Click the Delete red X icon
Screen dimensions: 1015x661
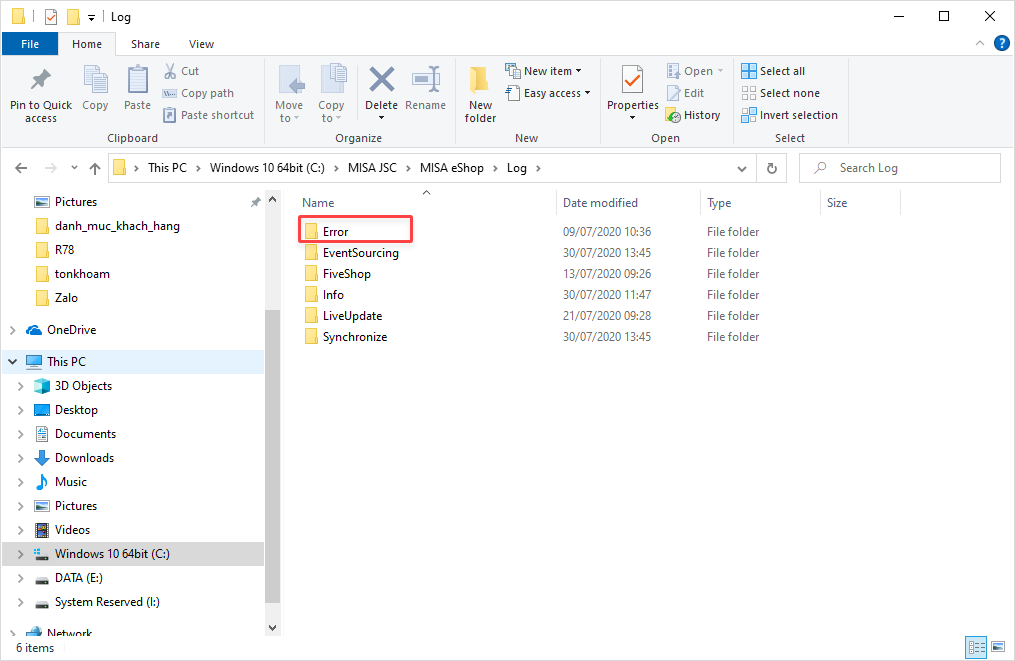pos(381,80)
